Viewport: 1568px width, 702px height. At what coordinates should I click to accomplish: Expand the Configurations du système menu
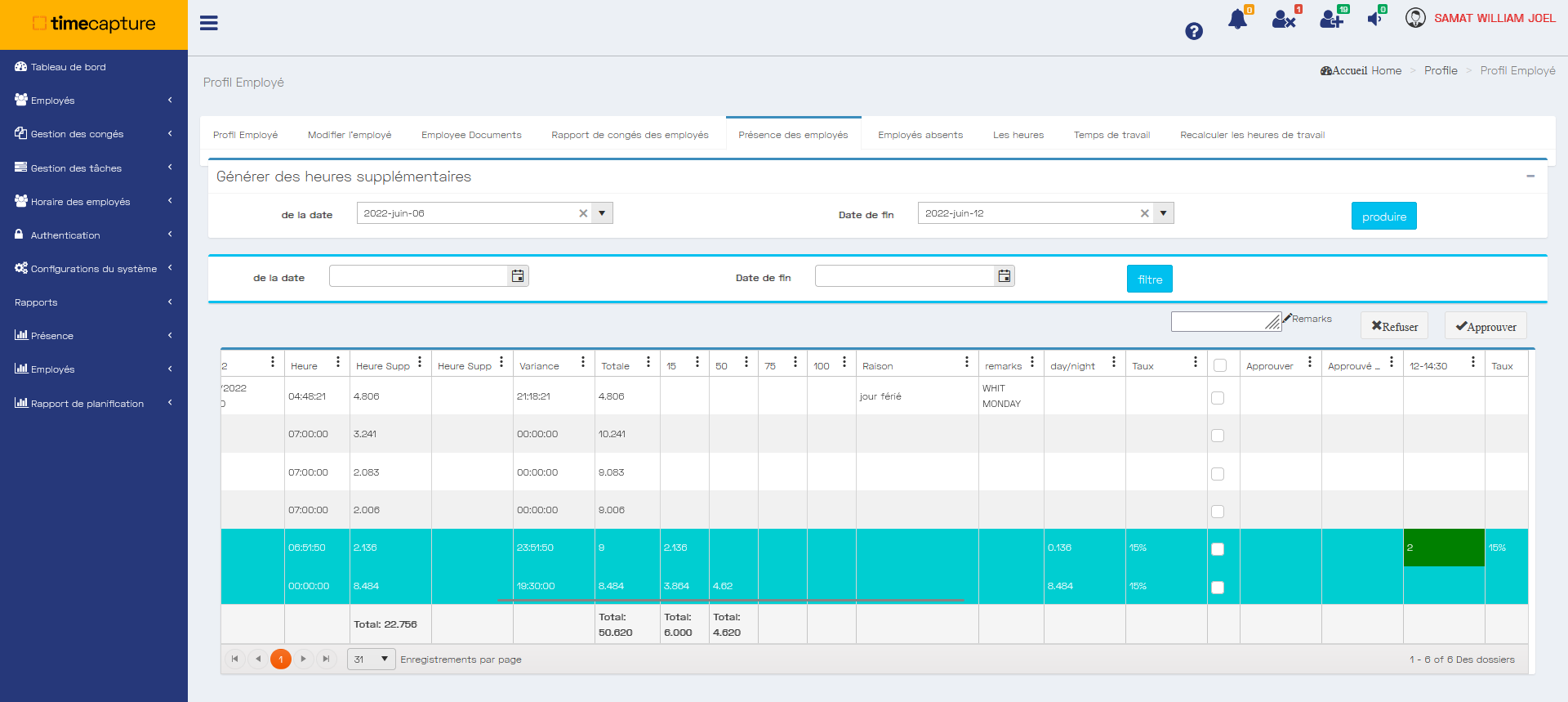(94, 269)
